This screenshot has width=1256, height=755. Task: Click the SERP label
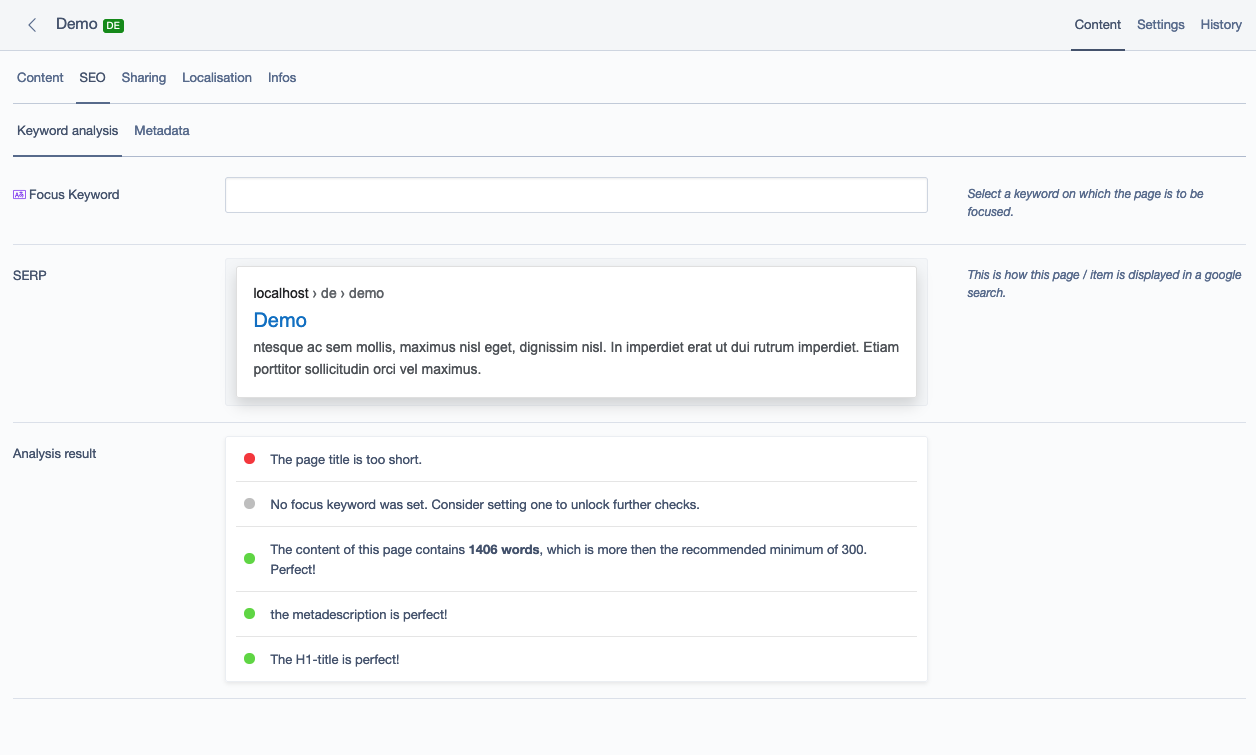30,275
